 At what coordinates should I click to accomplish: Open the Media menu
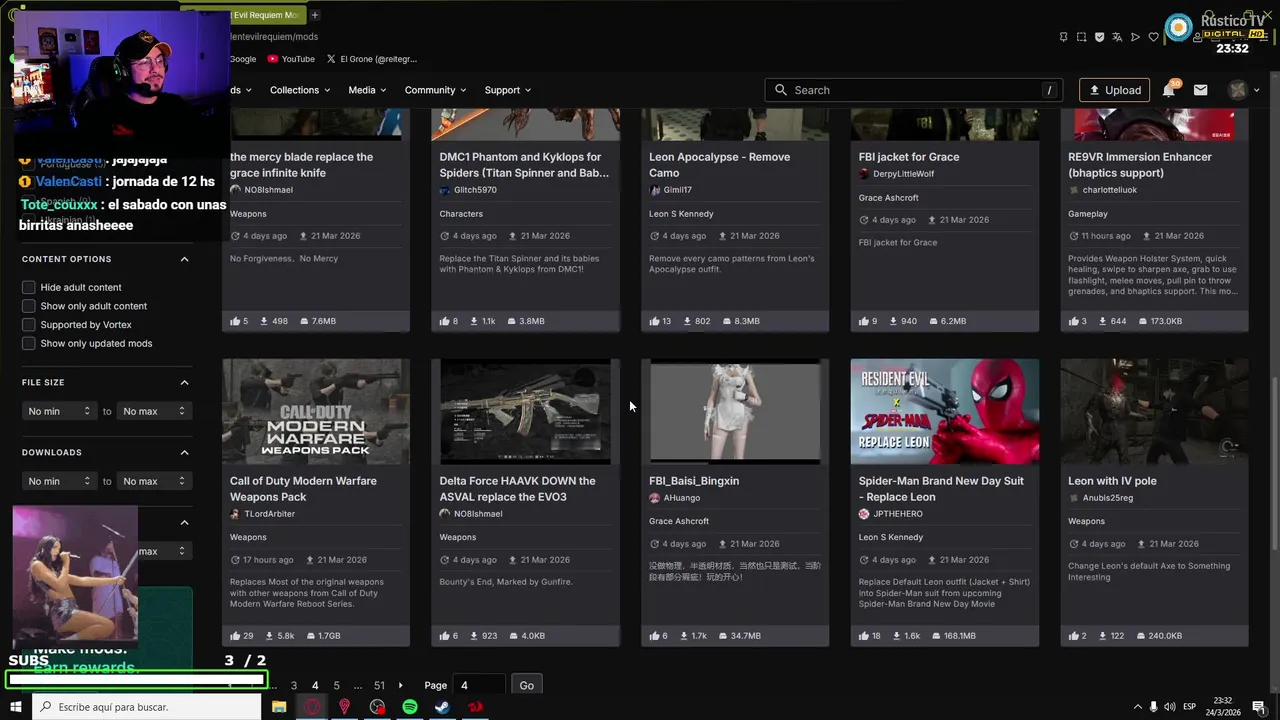tap(367, 90)
